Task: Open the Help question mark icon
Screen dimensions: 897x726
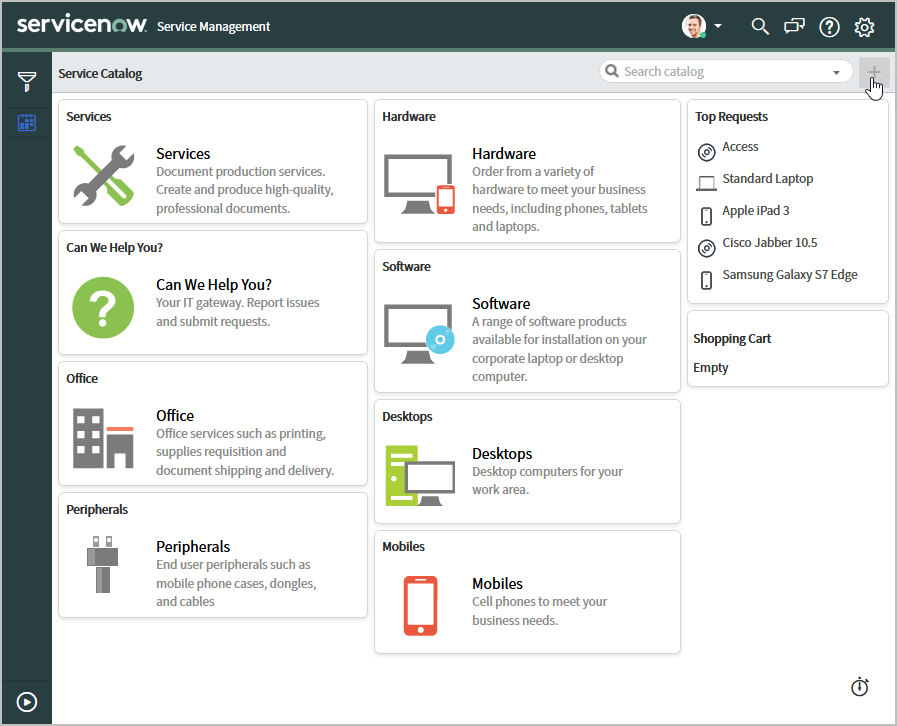Action: pyautogui.click(x=829, y=27)
